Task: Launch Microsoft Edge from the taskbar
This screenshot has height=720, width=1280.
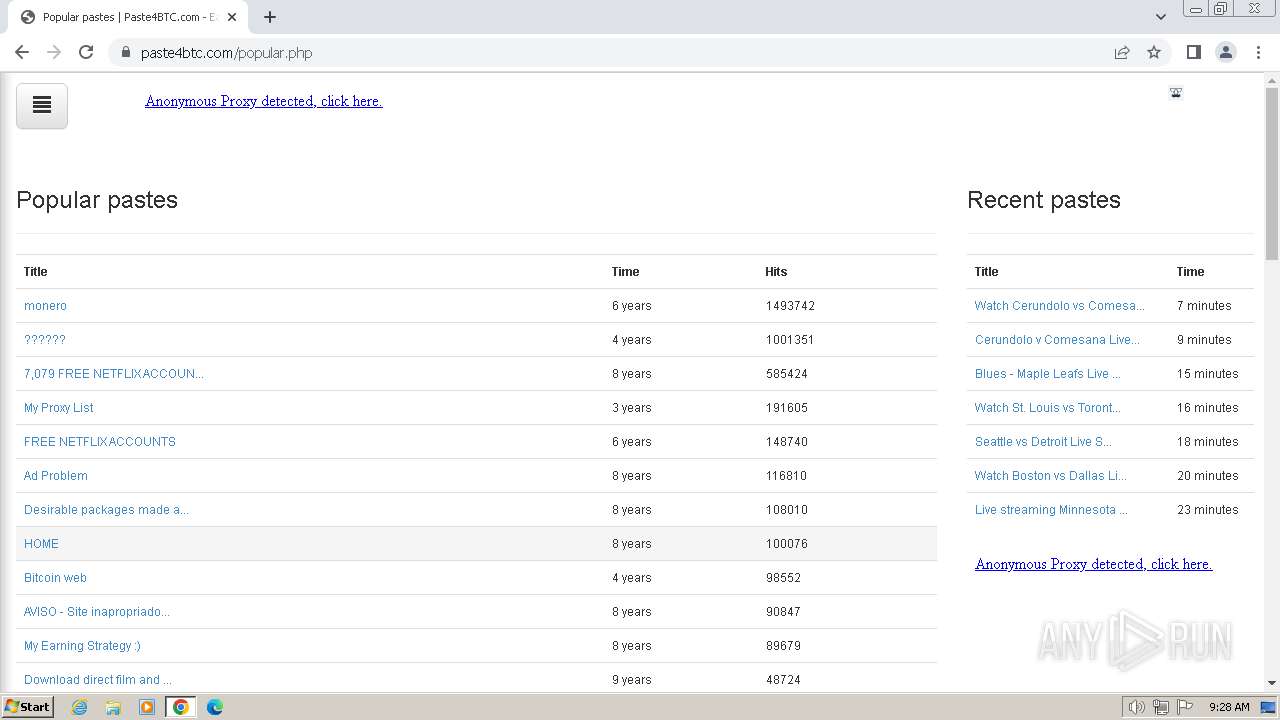Action: 215,707
